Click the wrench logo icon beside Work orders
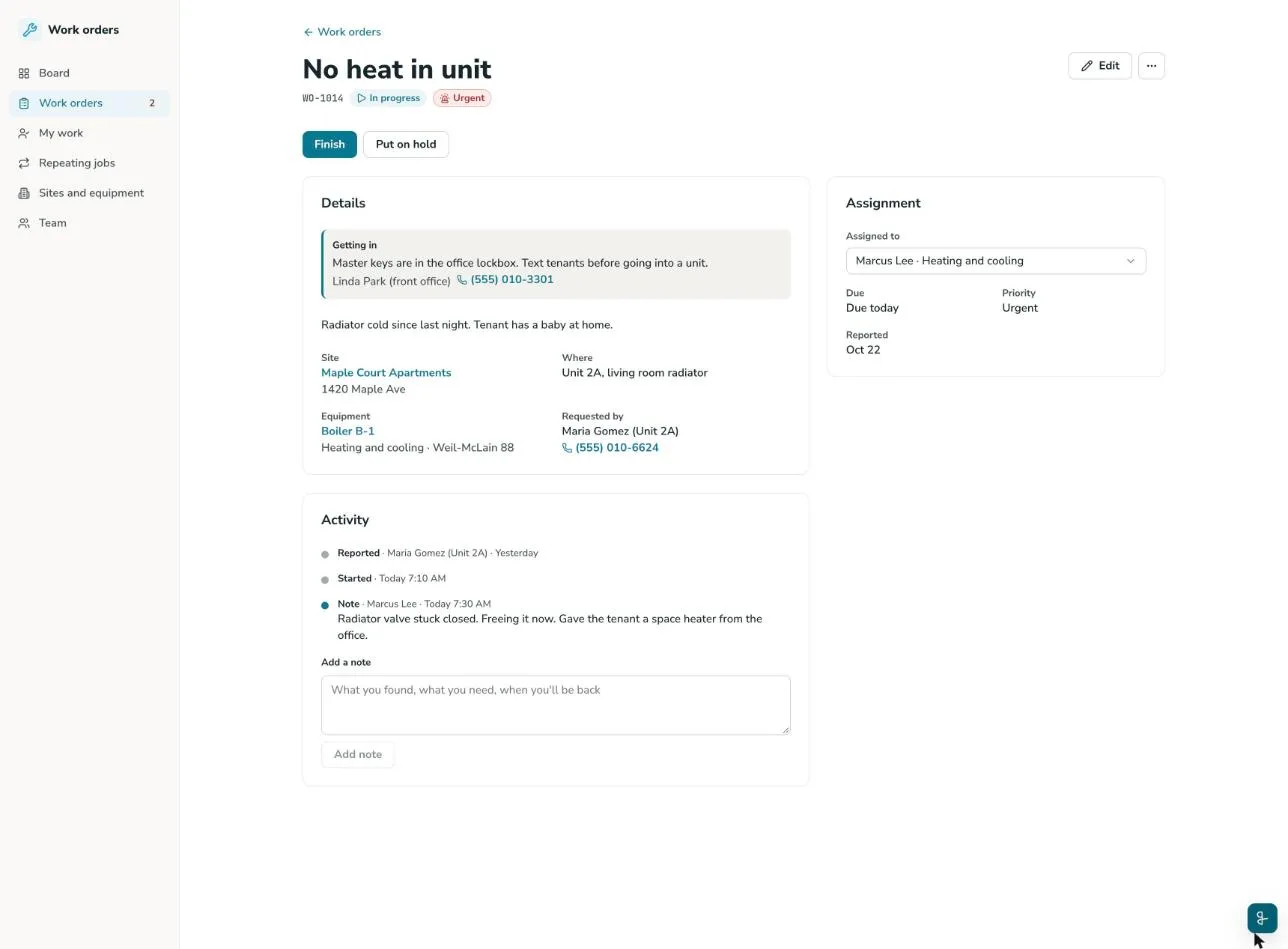The image size is (1288, 949). coord(30,30)
